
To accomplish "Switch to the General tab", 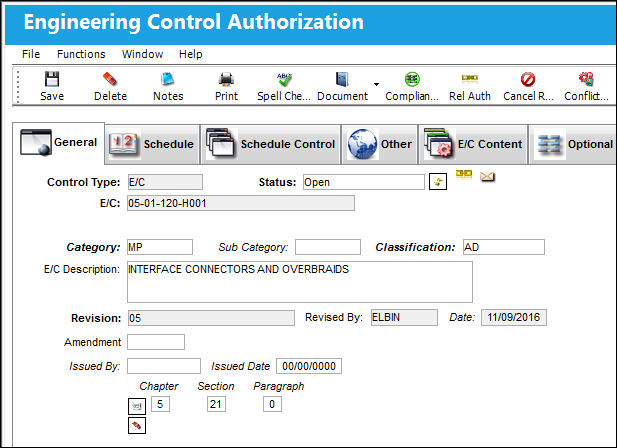I will [59, 142].
